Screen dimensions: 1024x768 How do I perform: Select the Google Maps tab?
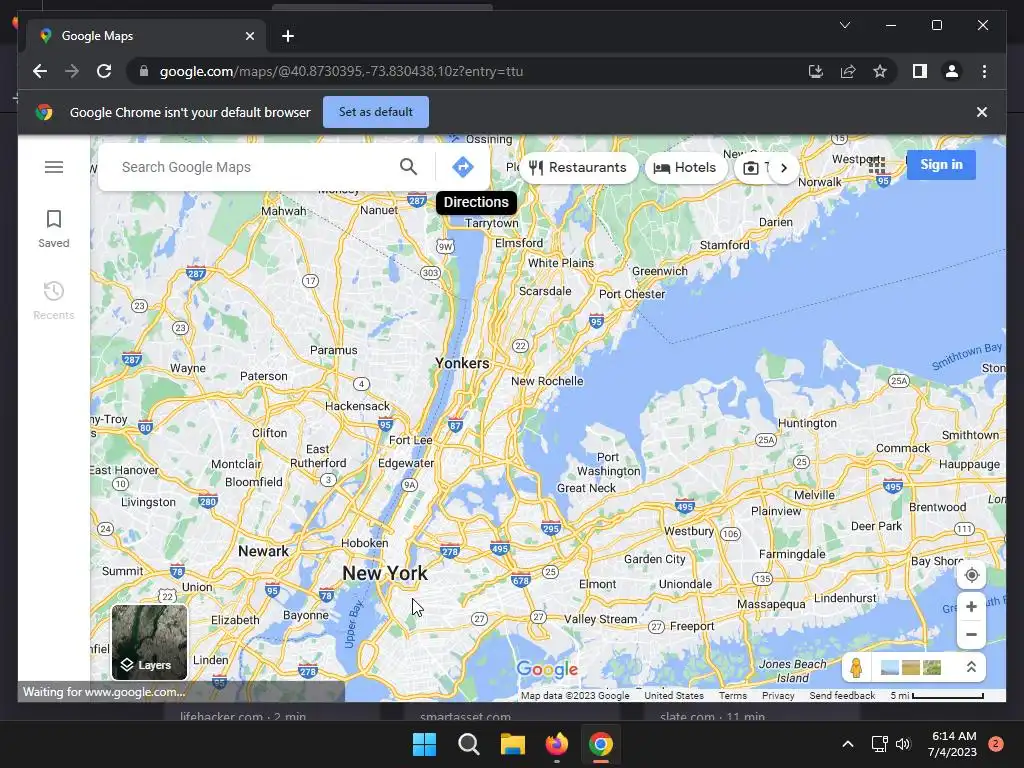click(x=145, y=36)
